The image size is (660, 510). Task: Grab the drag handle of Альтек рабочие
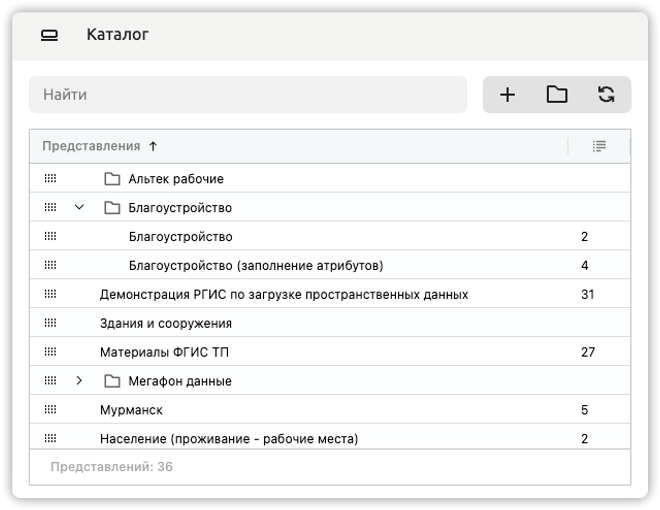[x=50, y=178]
